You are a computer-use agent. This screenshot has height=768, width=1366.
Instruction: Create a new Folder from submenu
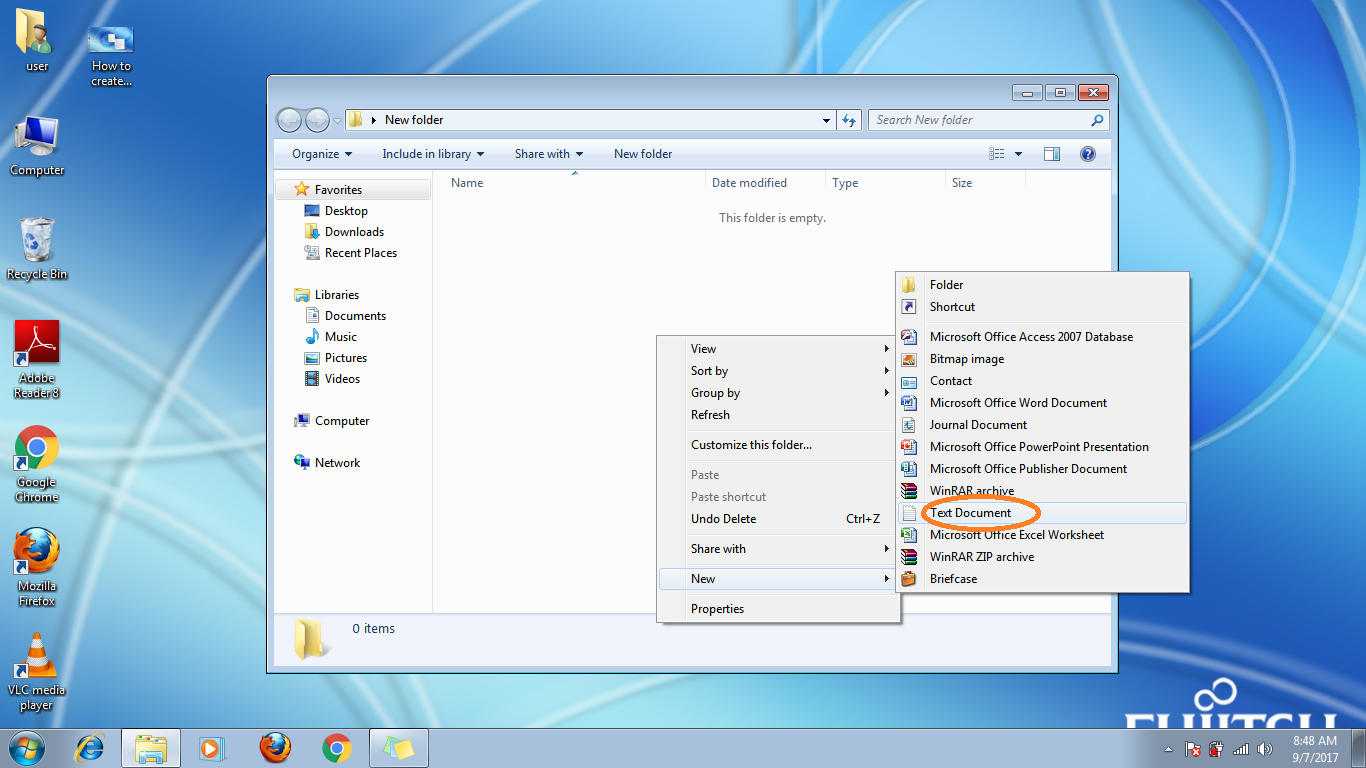click(x=1042, y=285)
